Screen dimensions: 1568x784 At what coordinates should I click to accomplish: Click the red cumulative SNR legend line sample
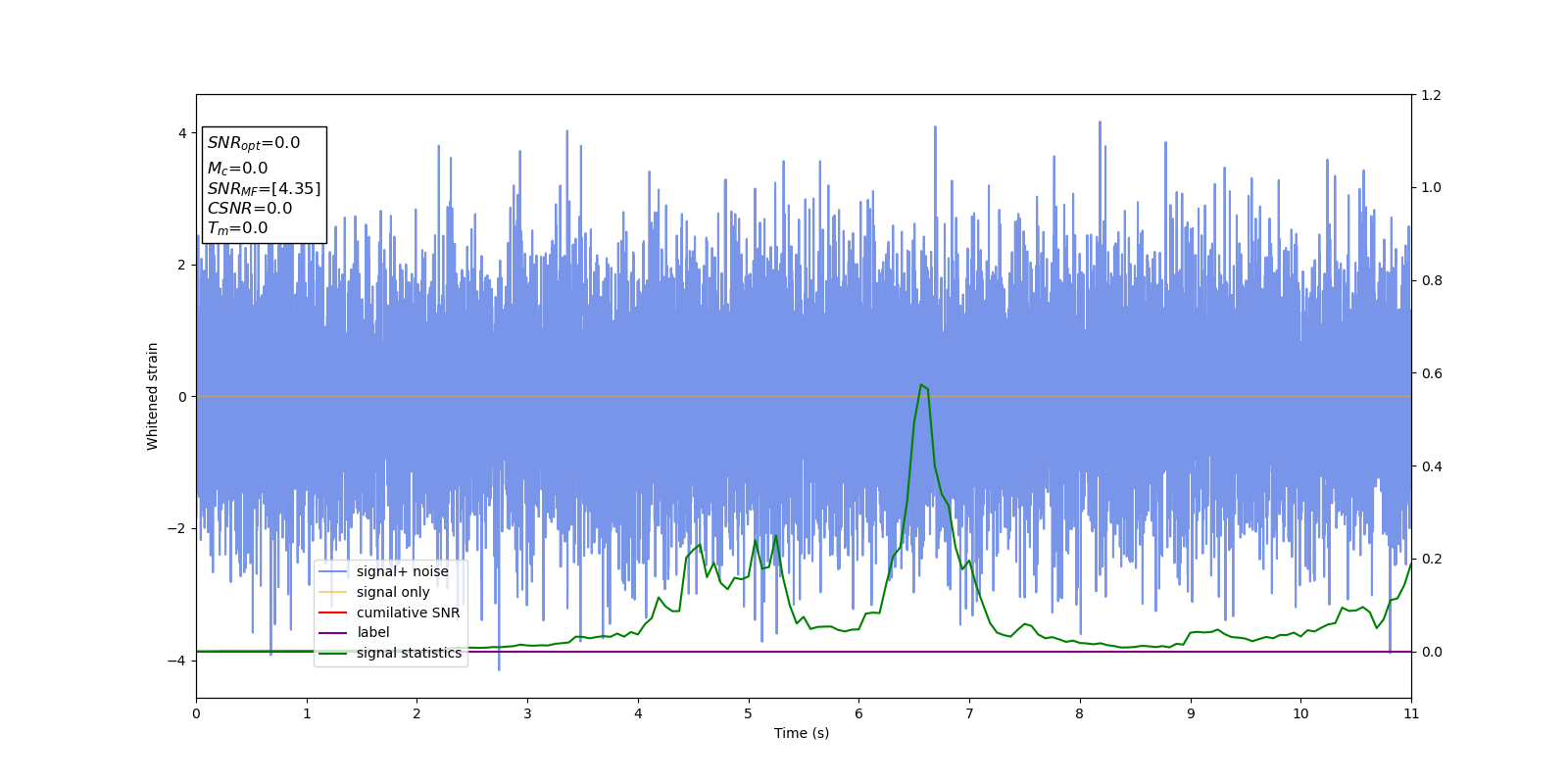(333, 612)
